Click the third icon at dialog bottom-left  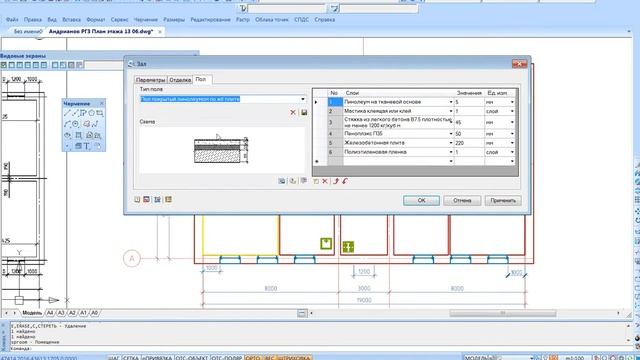point(157,199)
